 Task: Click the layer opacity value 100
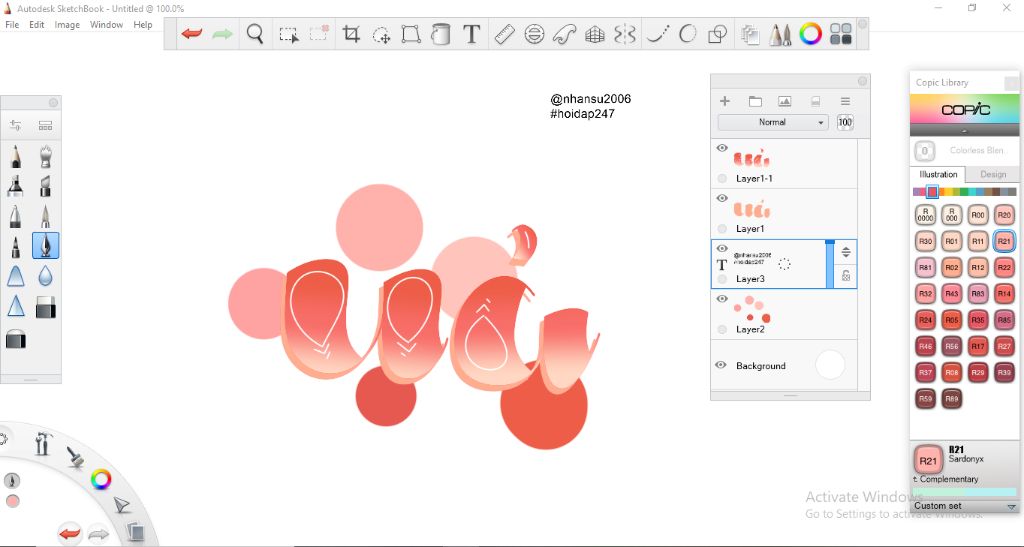845,122
